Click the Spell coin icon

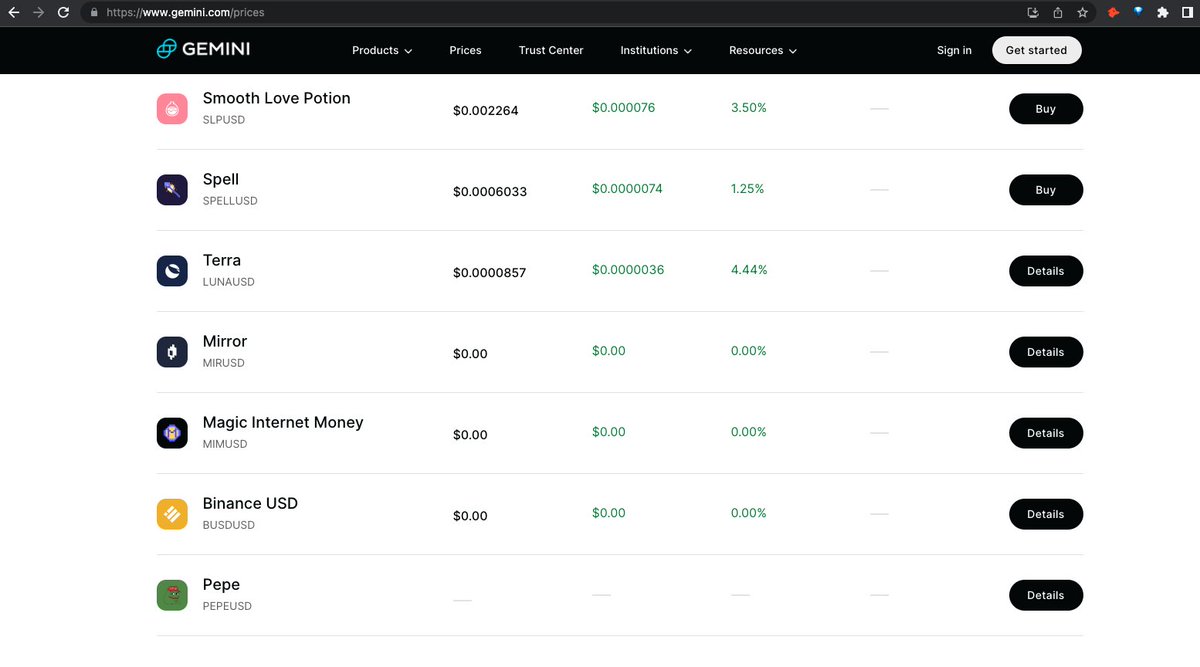click(x=172, y=190)
